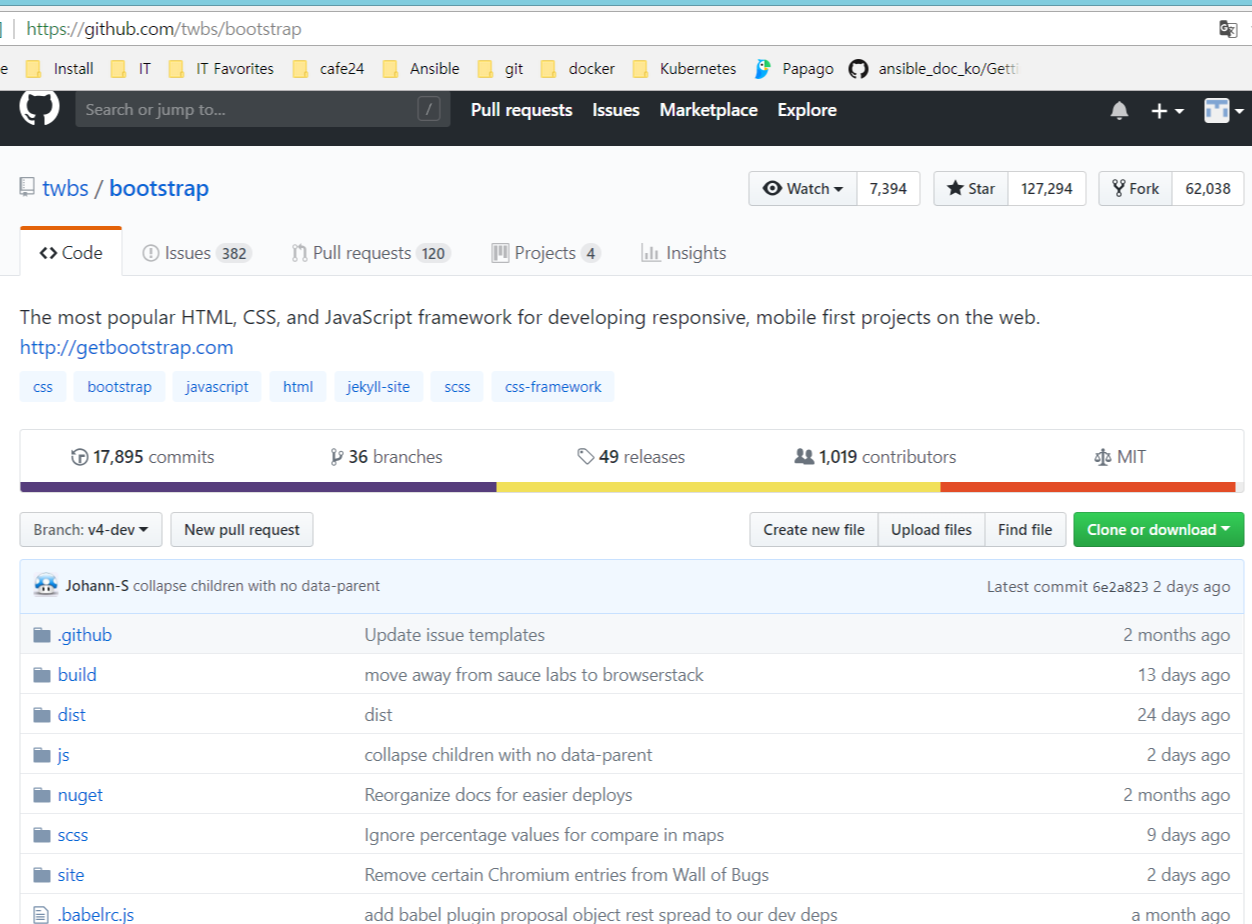Focus the Search or jump to field
Screen dimensions: 1252x924
pyautogui.click(x=263, y=110)
